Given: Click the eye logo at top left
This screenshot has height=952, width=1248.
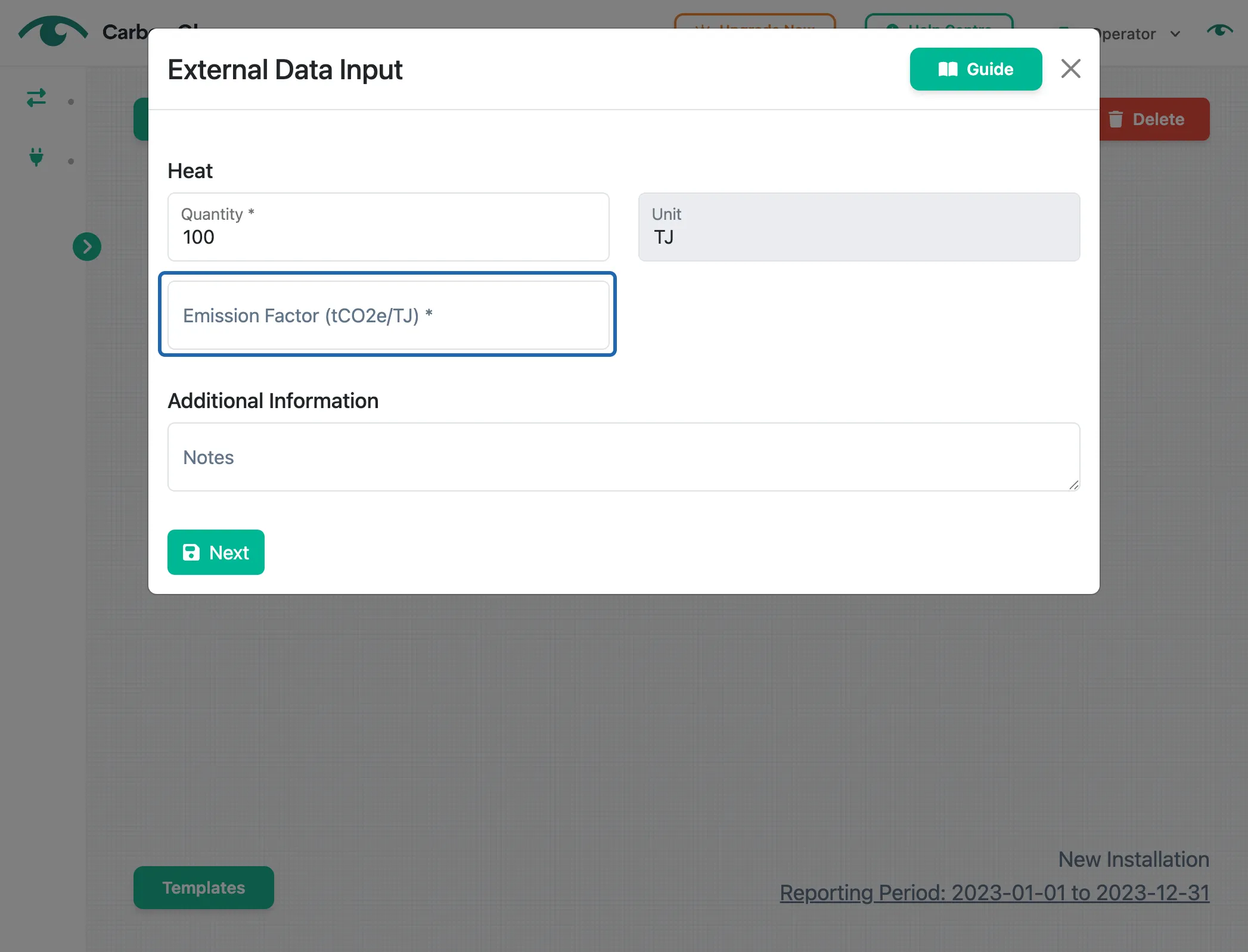Looking at the screenshot, I should click(x=53, y=32).
